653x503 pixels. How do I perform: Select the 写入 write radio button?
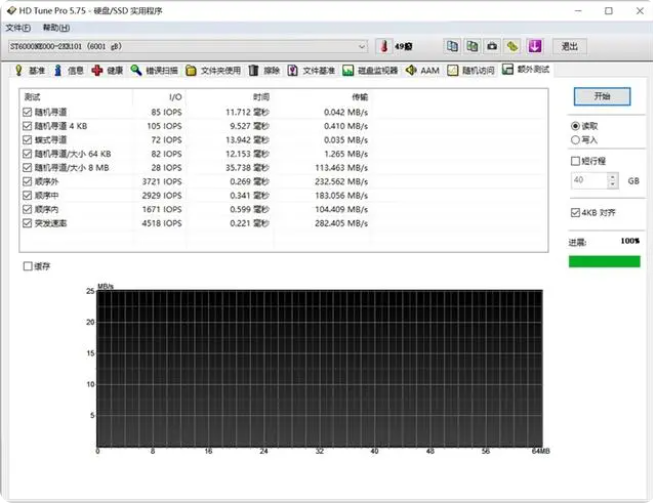point(575,140)
